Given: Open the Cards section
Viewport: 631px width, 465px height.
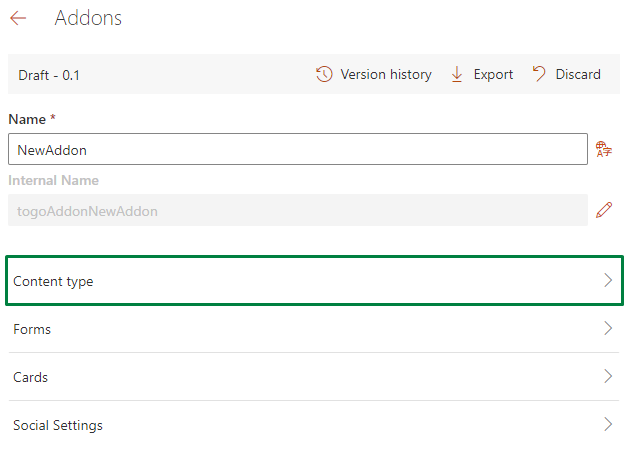Looking at the screenshot, I should pos(314,377).
